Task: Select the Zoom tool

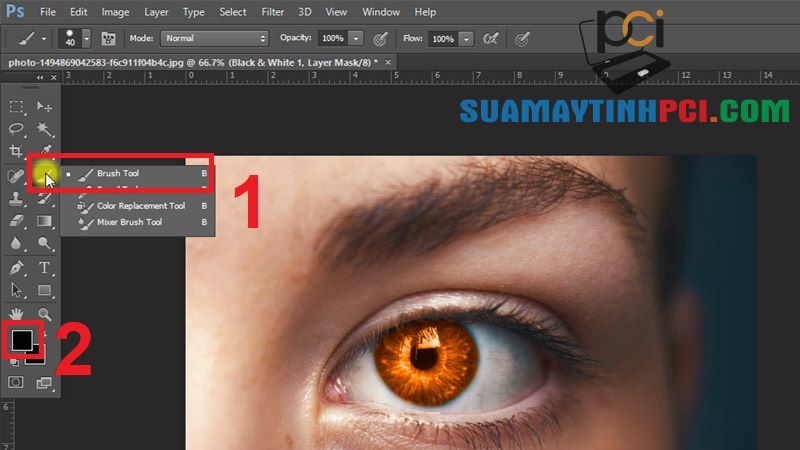Action: pyautogui.click(x=44, y=314)
